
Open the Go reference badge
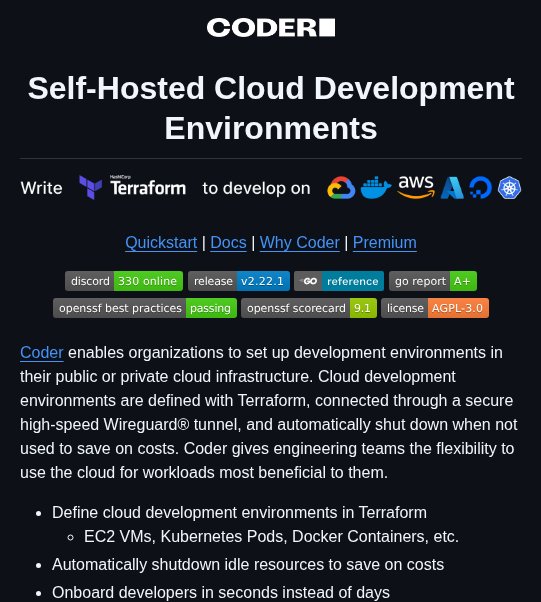(x=339, y=281)
